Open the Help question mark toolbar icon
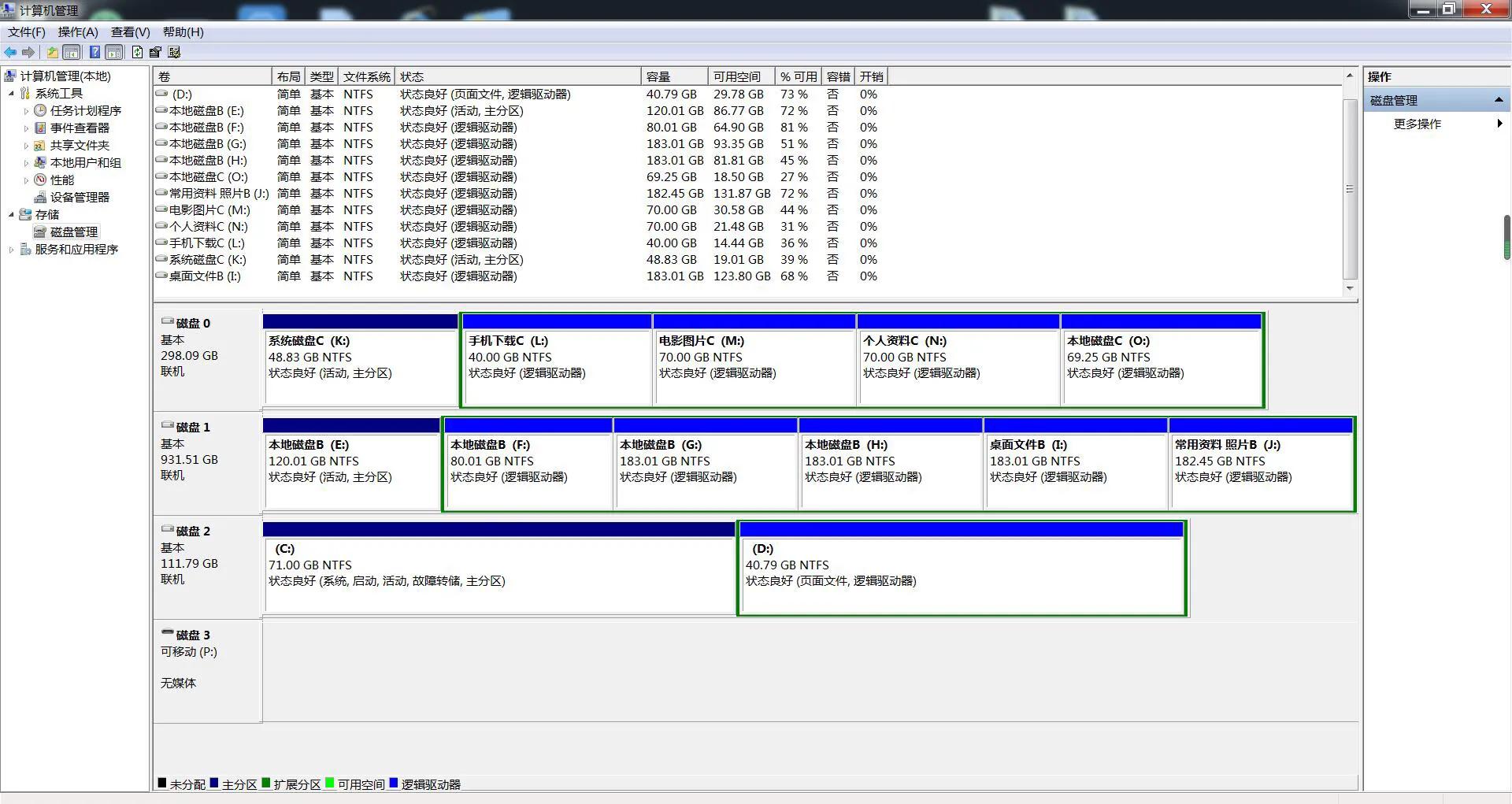 coord(94,52)
